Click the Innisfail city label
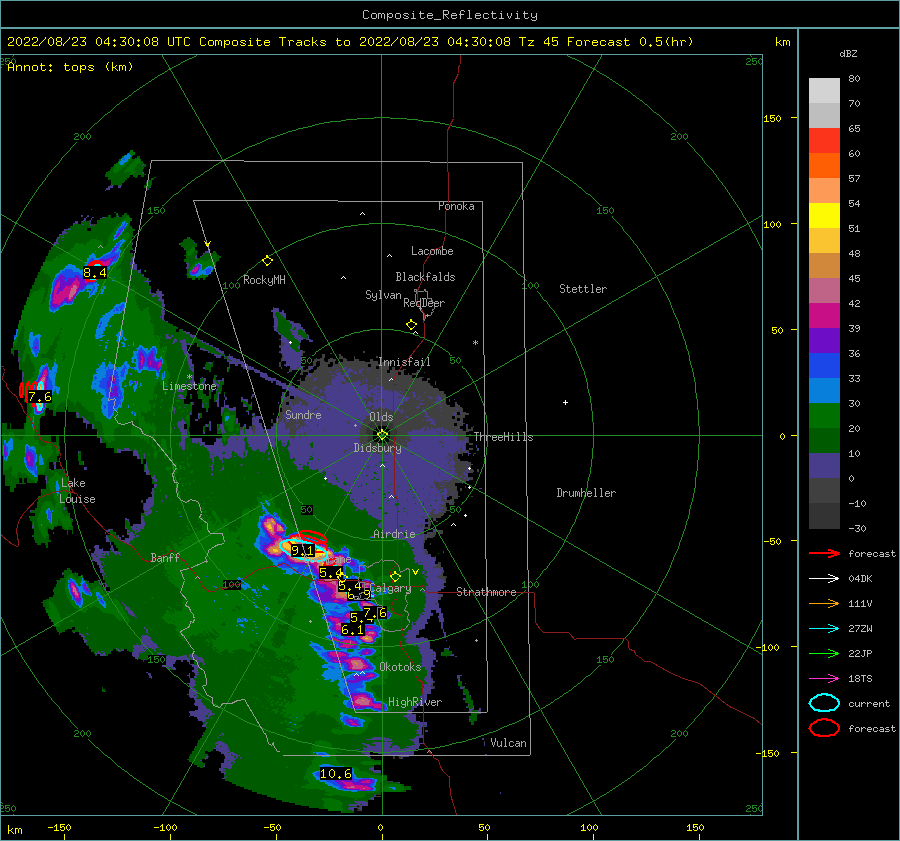Screen dimensions: 900x841 [x=404, y=362]
